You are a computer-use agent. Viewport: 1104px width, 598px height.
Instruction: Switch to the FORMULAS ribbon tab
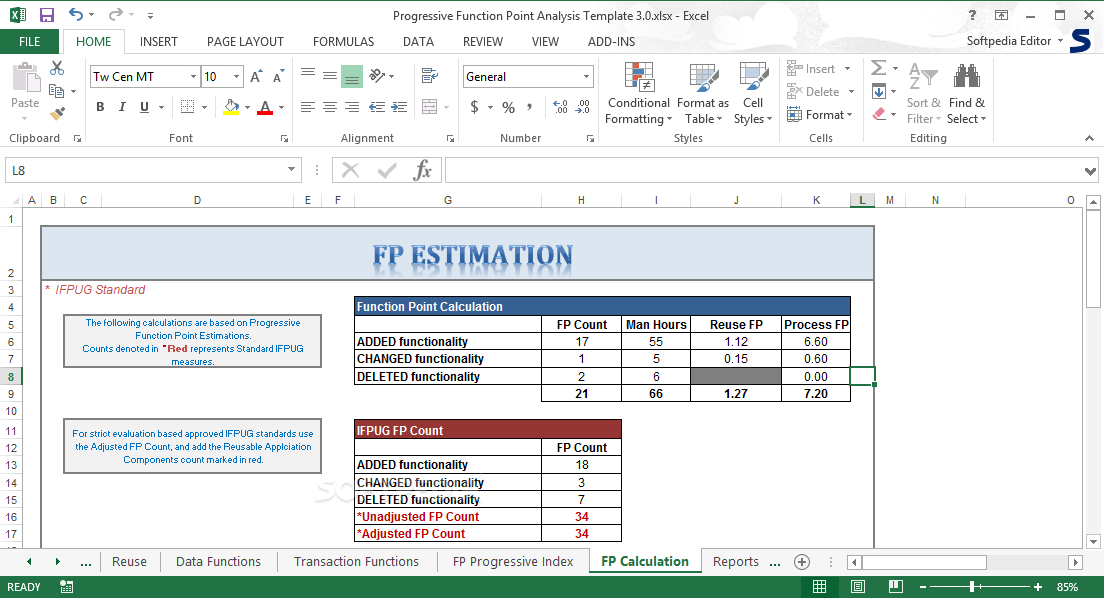pyautogui.click(x=344, y=42)
